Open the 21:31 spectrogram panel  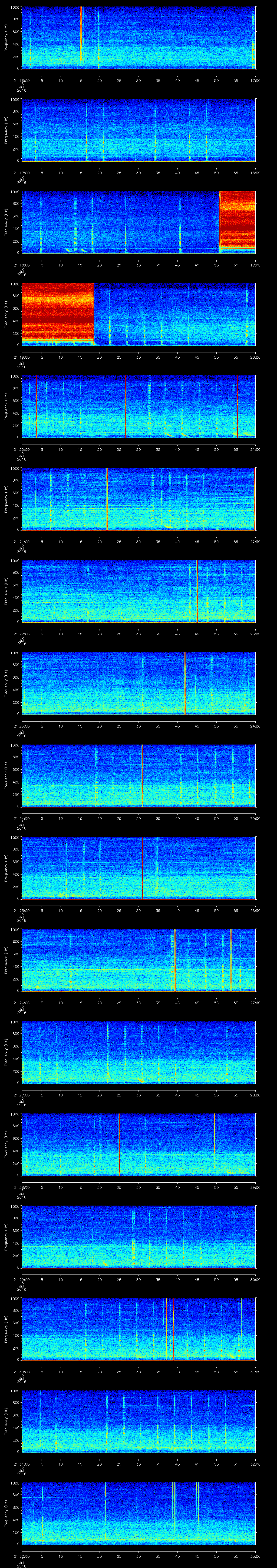tap(139, 1421)
